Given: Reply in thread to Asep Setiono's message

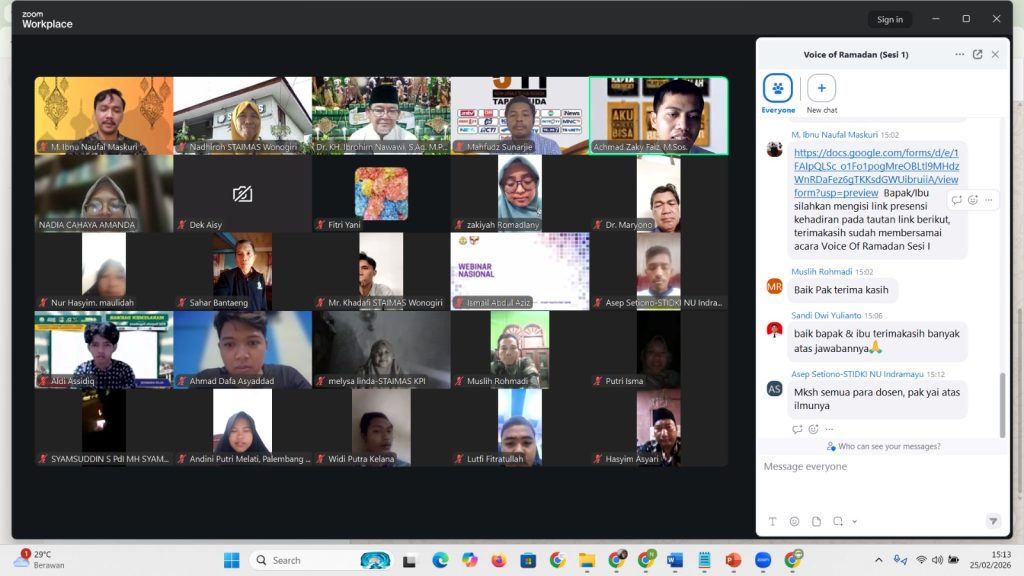Looking at the screenshot, I should pyautogui.click(x=797, y=429).
